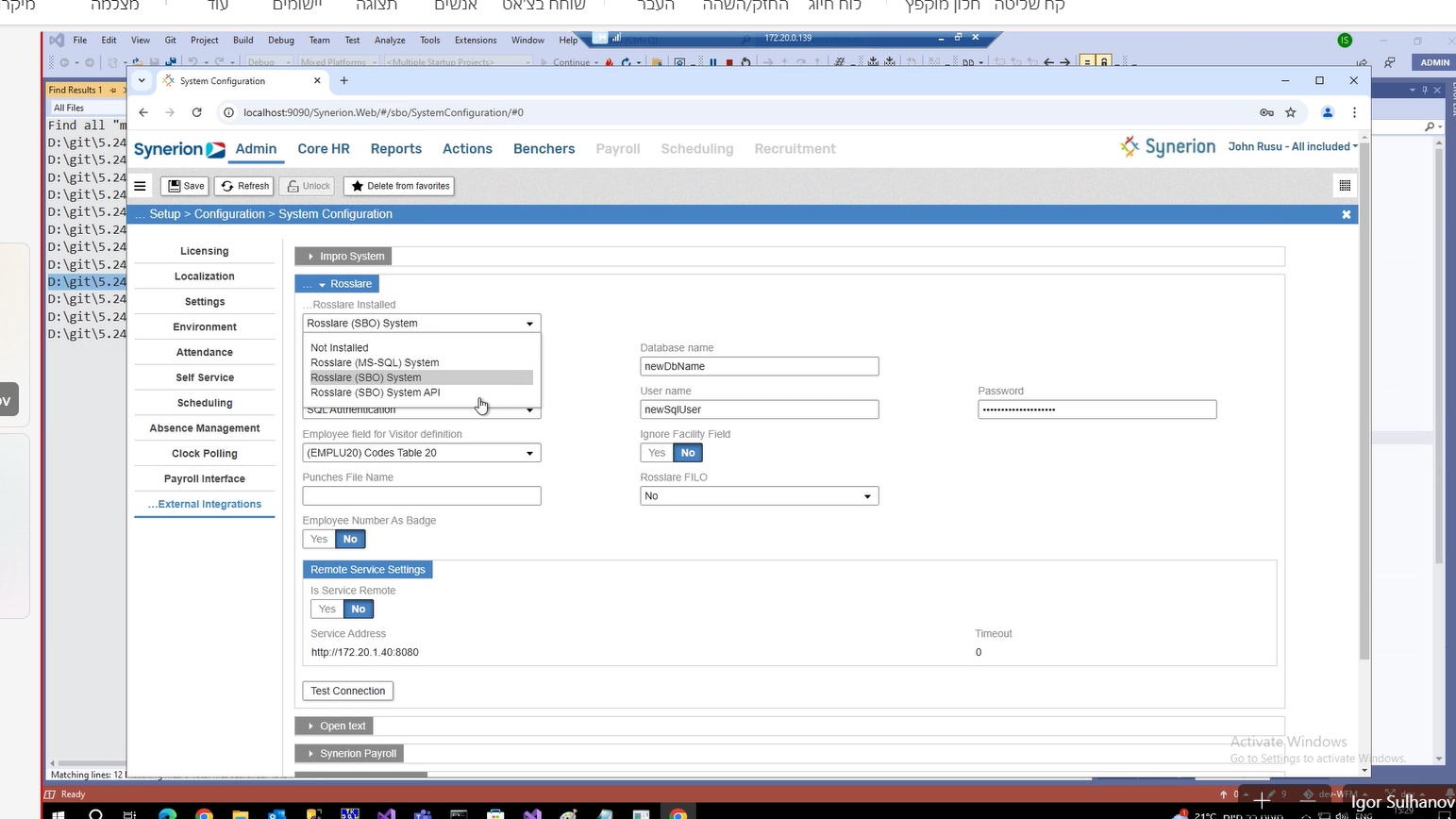This screenshot has width=1456, height=819.
Task: Open the Debug menu in Visual Studio
Action: 280,40
